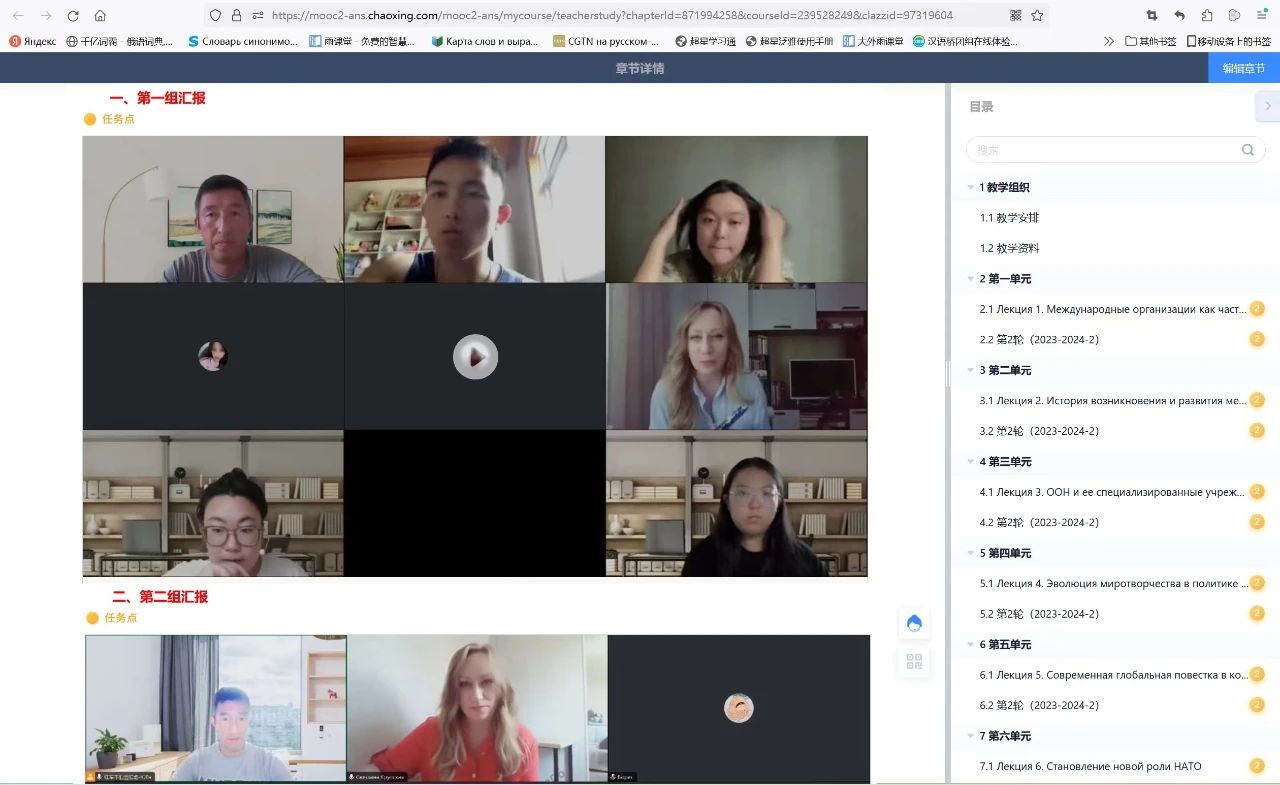Click the browser reload button
The image size is (1280, 785).
pos(73,16)
